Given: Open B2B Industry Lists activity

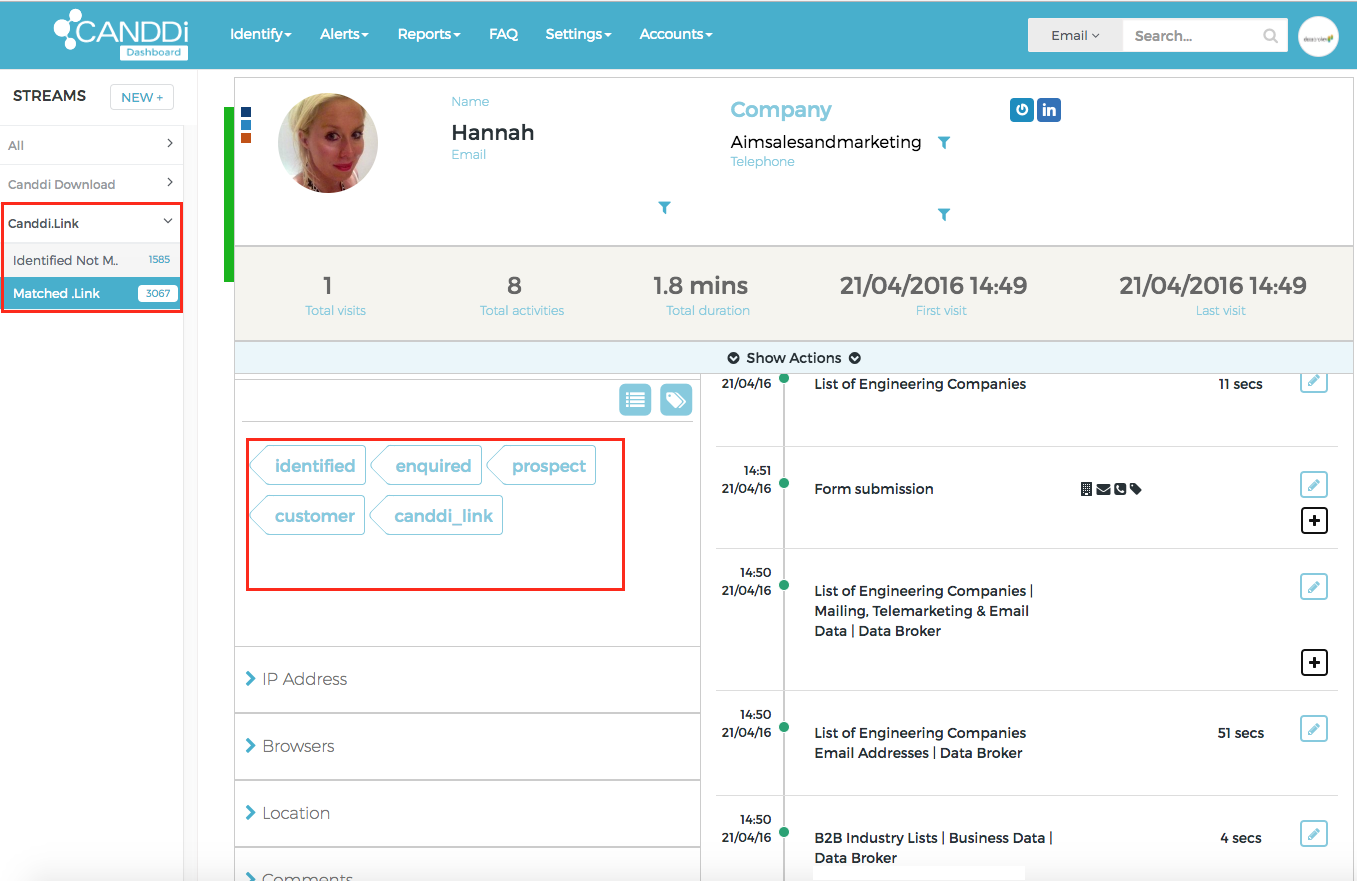Looking at the screenshot, I should [933, 848].
